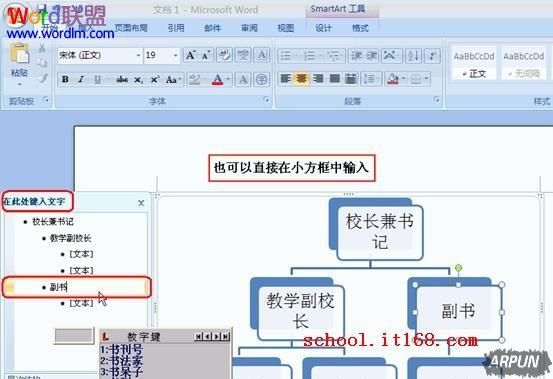Toggle Bold formatting
Viewport: 553px width, 379px height.
[65, 79]
